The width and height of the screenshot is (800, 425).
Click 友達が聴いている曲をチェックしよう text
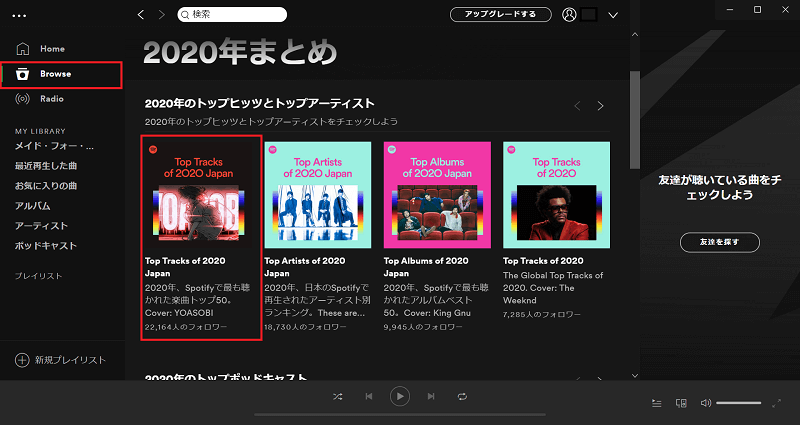[720, 187]
